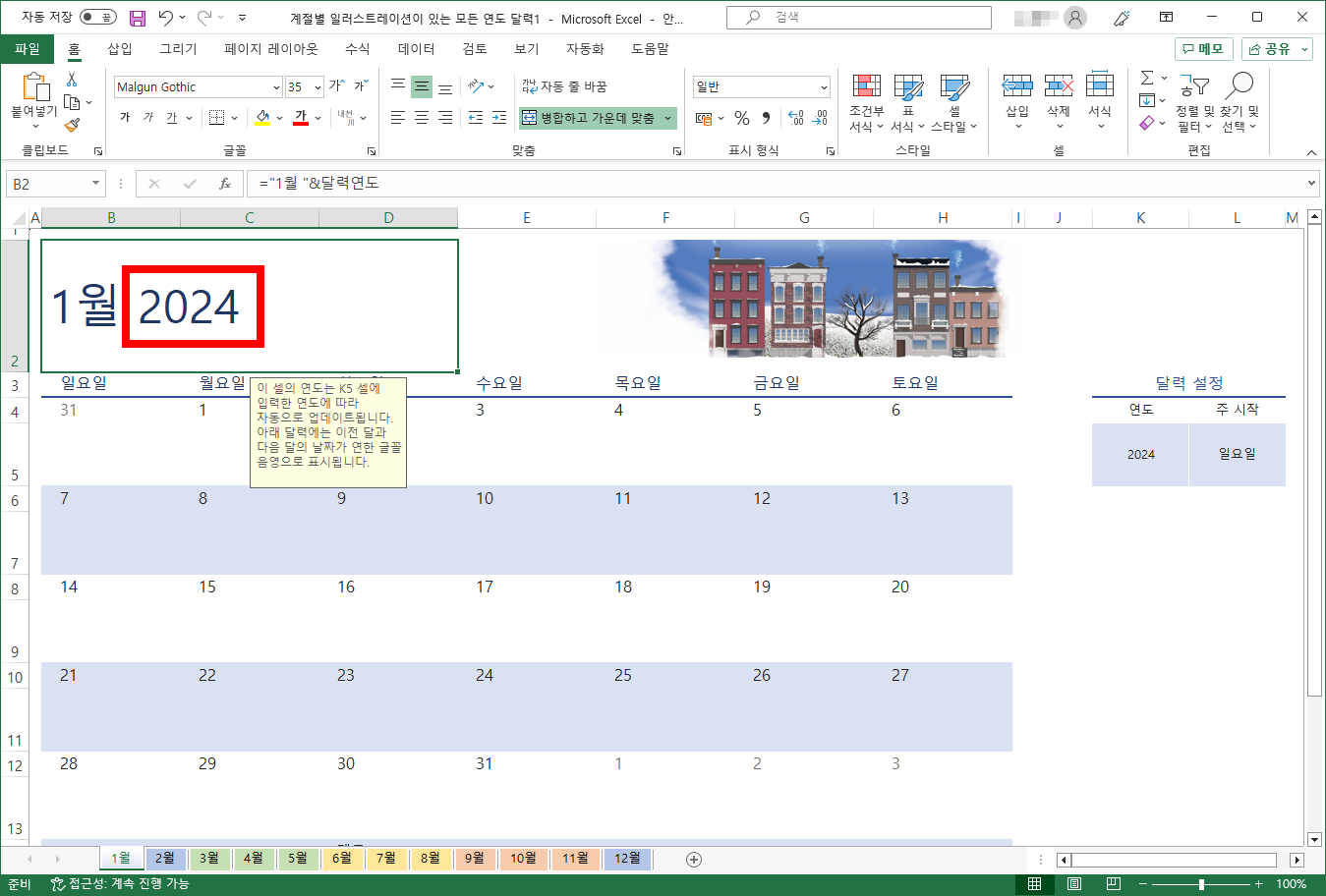The image size is (1326, 896).
Task: Select the 12월 sheet tab
Action: [x=626, y=858]
